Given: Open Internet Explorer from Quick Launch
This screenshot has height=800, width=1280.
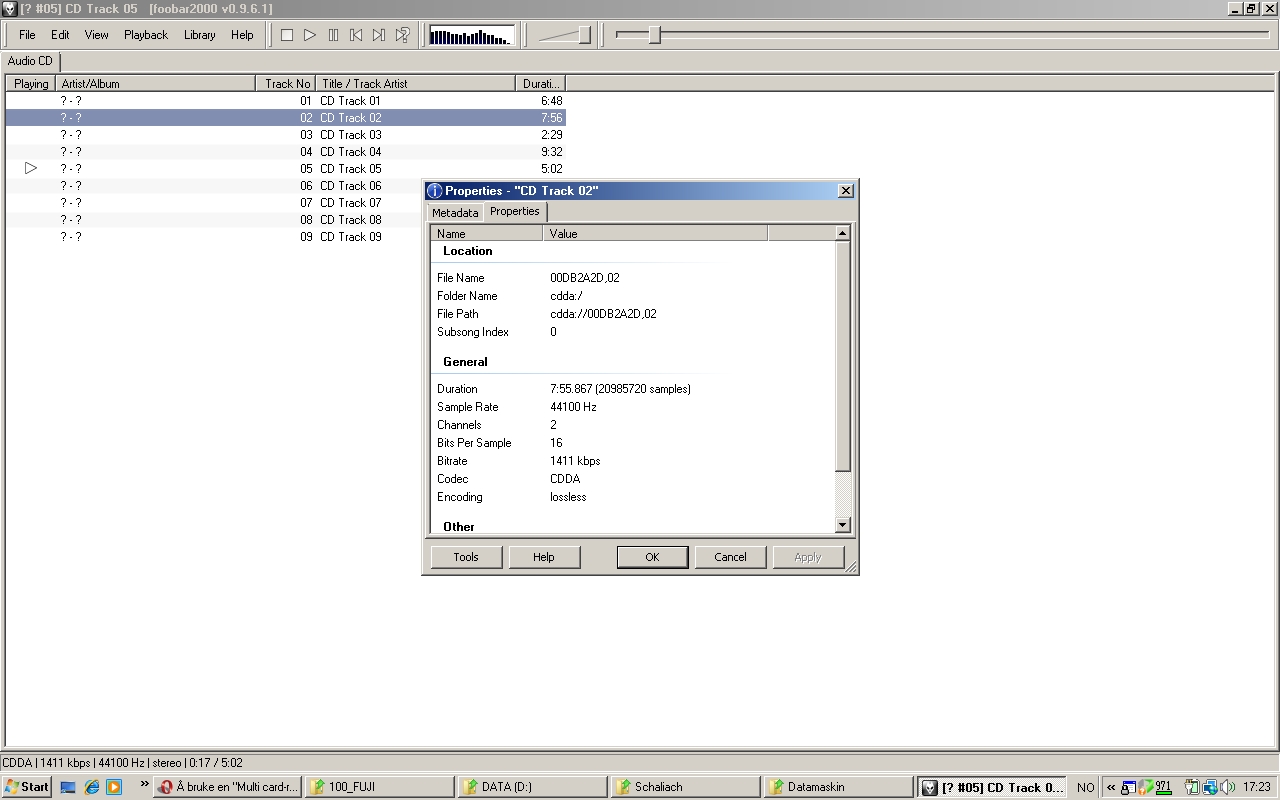Looking at the screenshot, I should pyautogui.click(x=92, y=787).
